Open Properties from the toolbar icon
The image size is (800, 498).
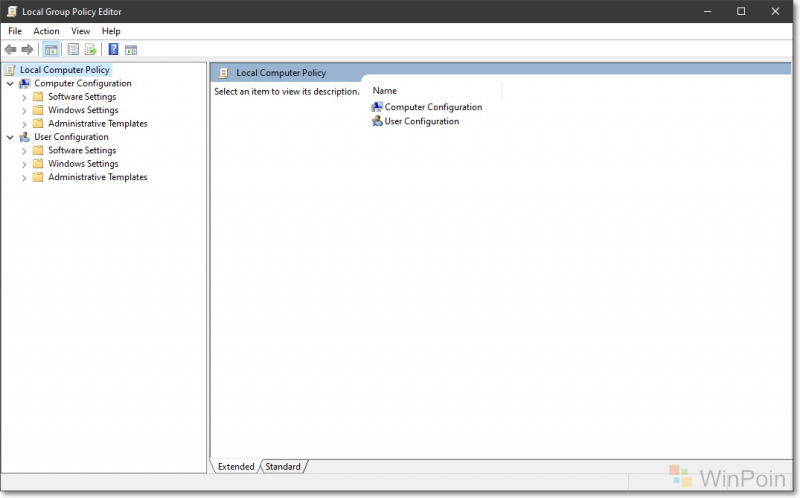pyautogui.click(x=73, y=49)
